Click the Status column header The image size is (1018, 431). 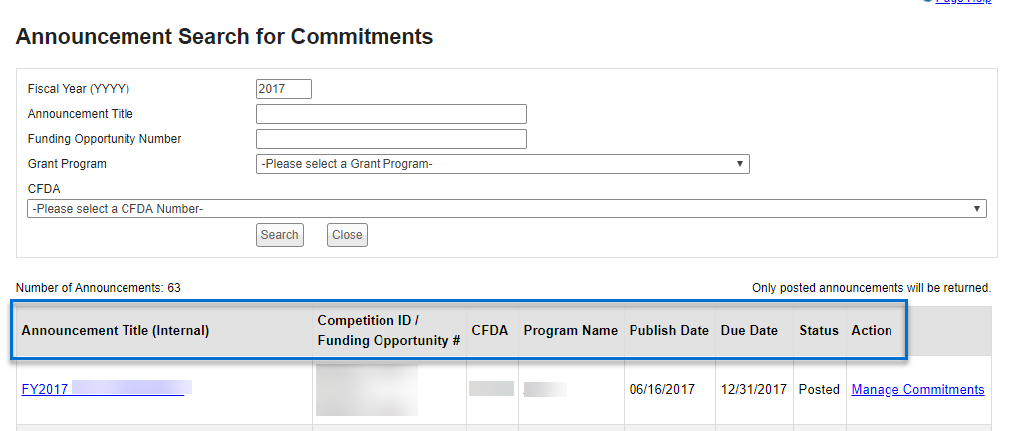818,330
